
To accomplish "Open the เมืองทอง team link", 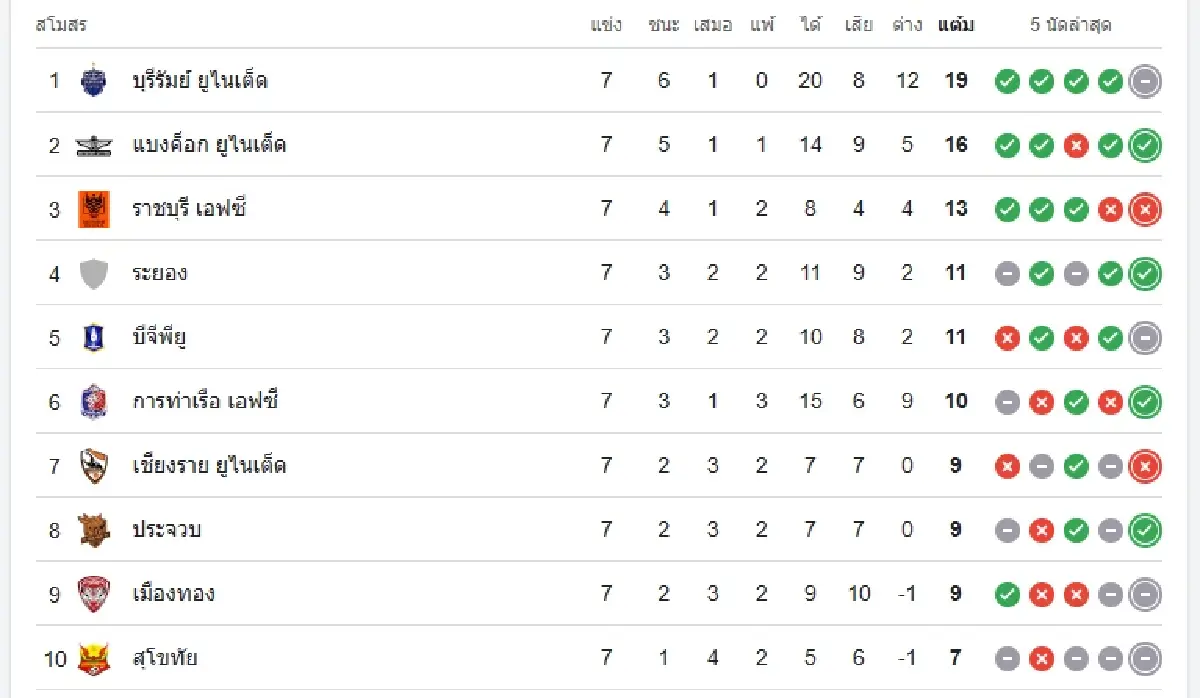I will coord(173,594).
